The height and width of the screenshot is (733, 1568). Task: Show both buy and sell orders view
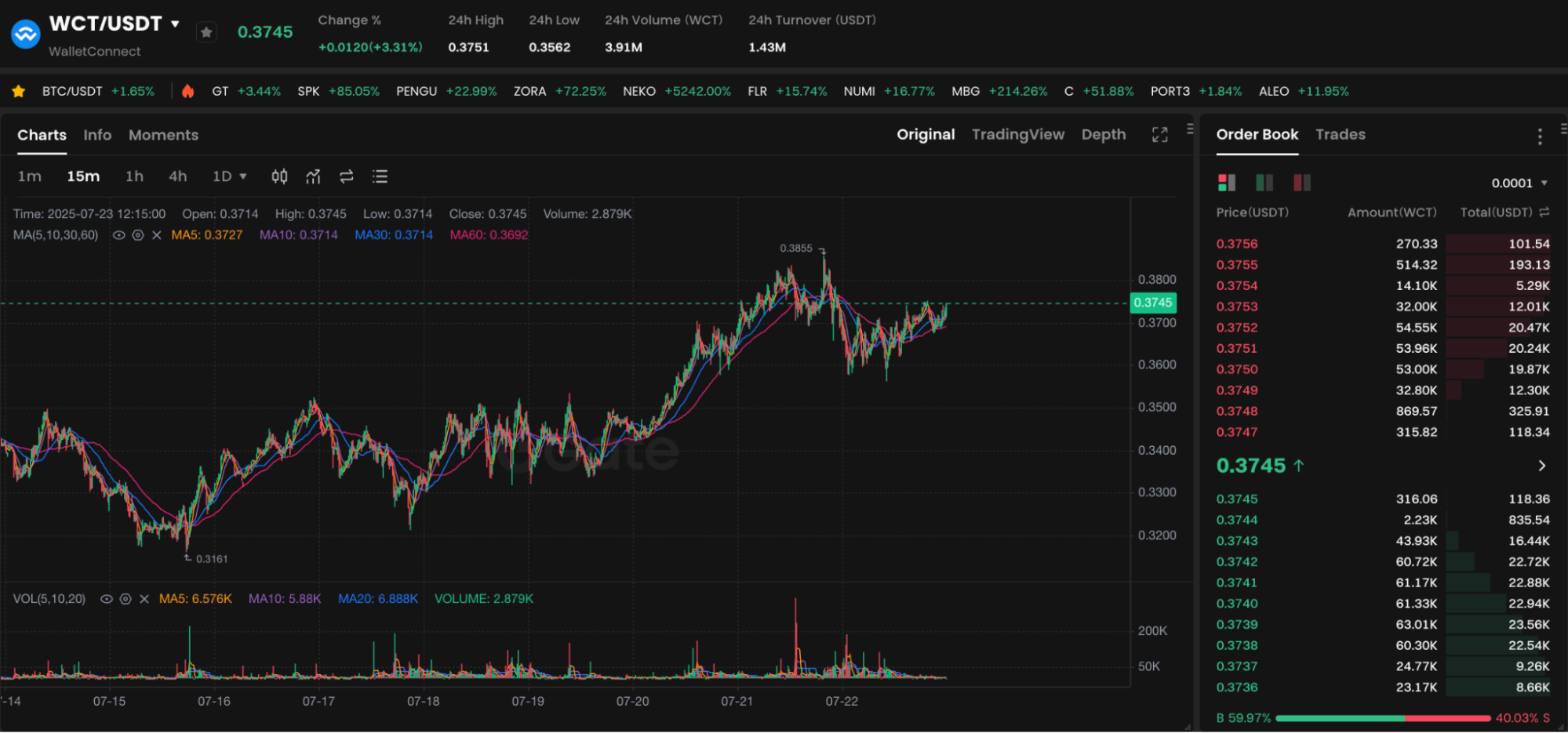(1227, 183)
